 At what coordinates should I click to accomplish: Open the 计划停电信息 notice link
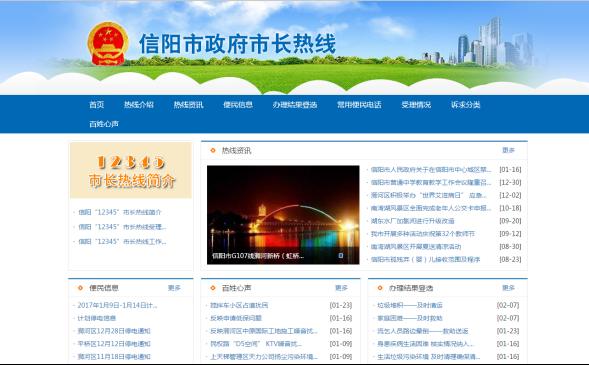tap(97, 318)
